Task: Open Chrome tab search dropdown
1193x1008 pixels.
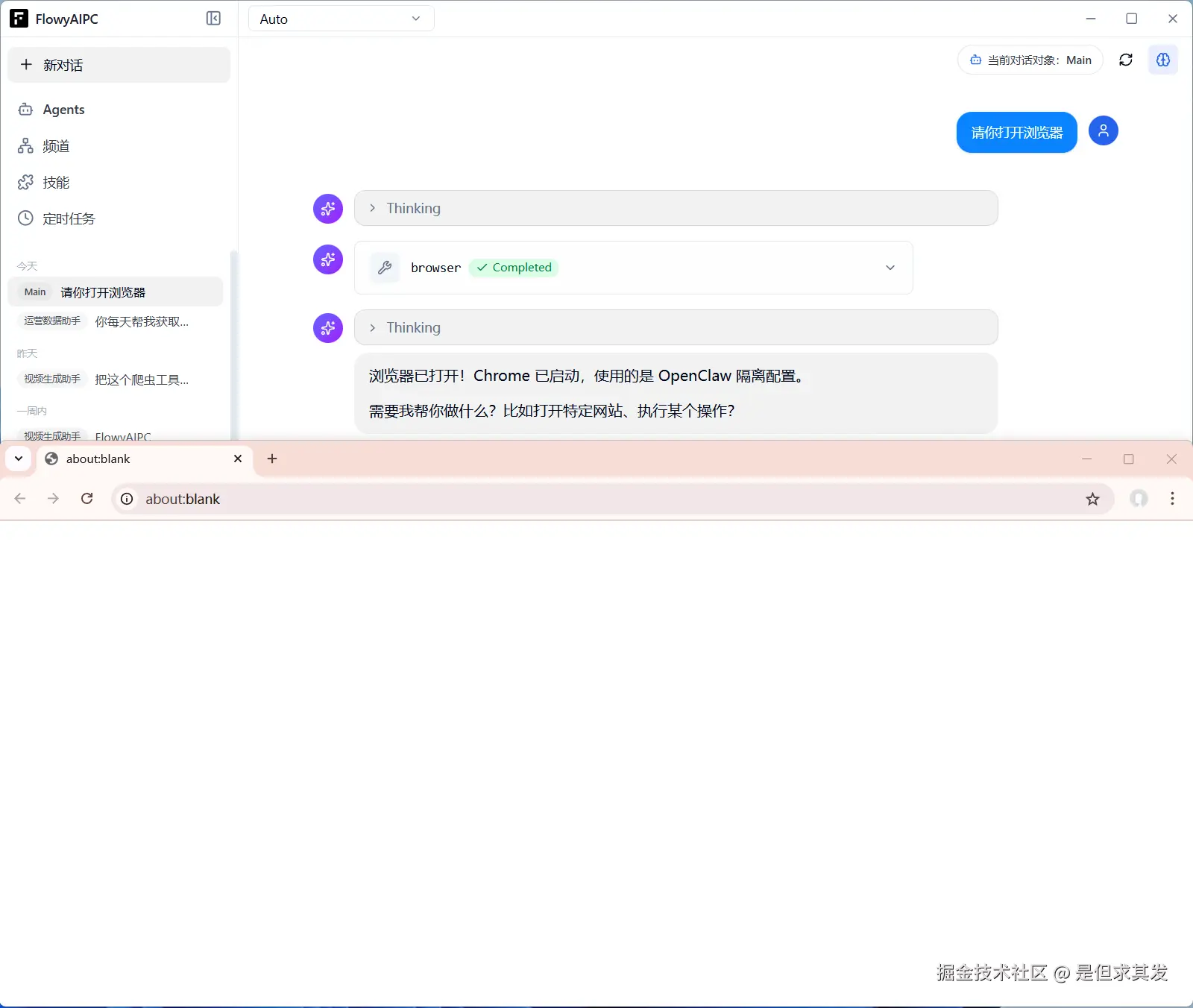Action: (19, 459)
